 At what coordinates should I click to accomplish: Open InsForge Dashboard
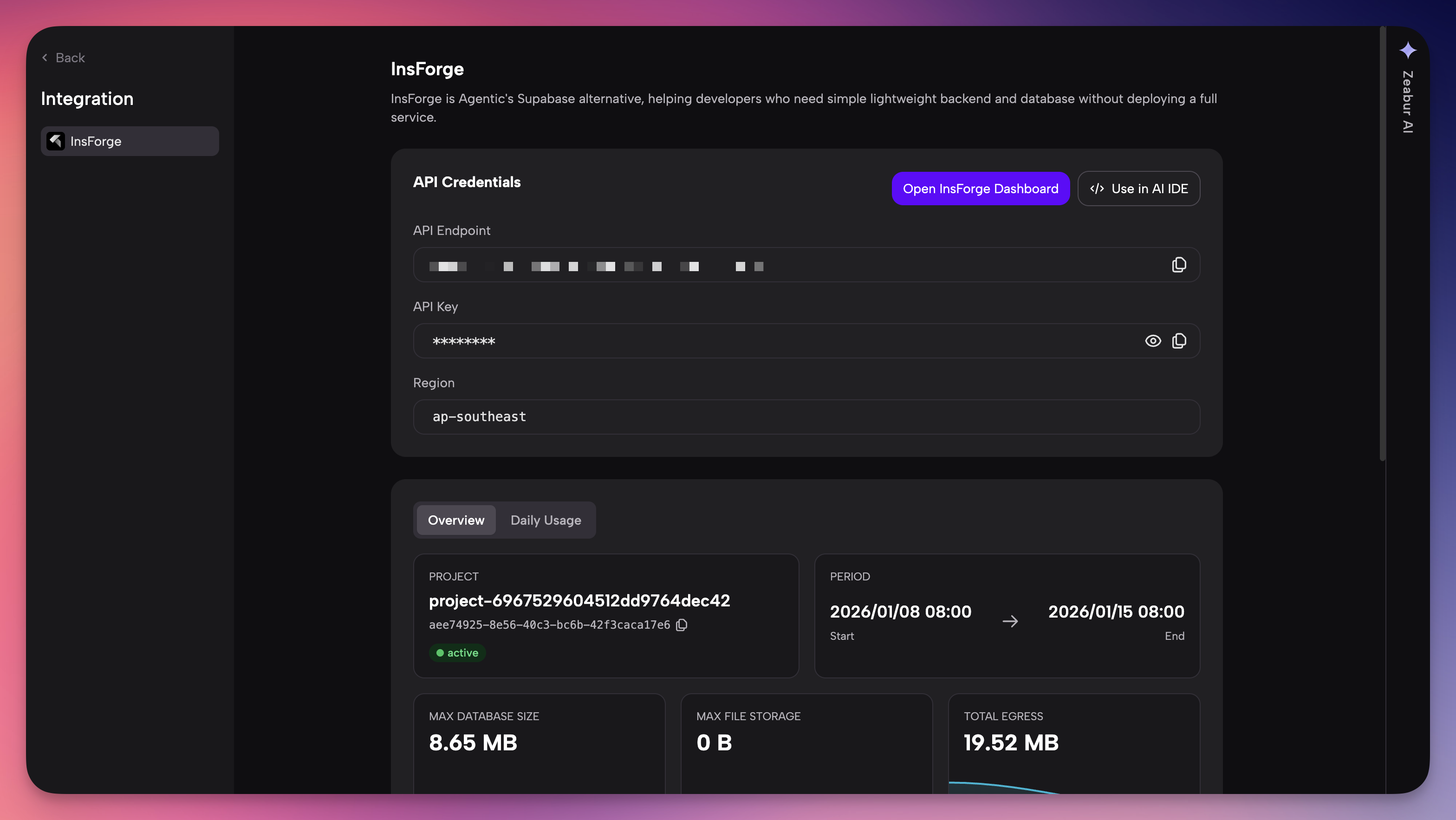(980, 189)
